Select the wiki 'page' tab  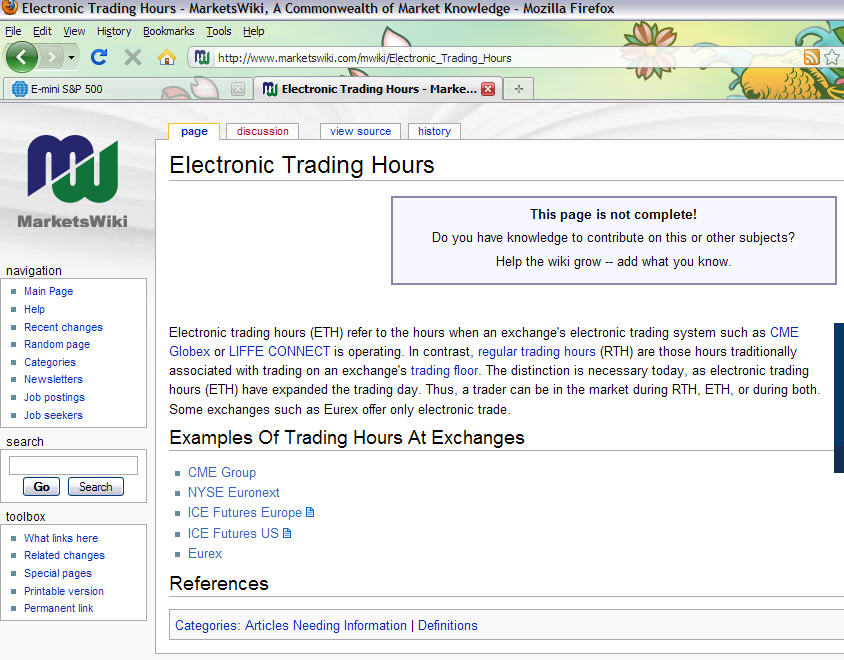click(x=194, y=131)
